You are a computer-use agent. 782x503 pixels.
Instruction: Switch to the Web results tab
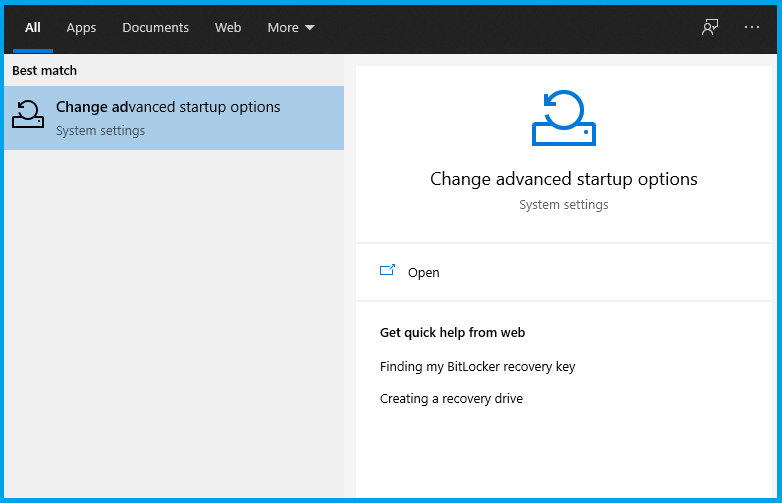228,28
